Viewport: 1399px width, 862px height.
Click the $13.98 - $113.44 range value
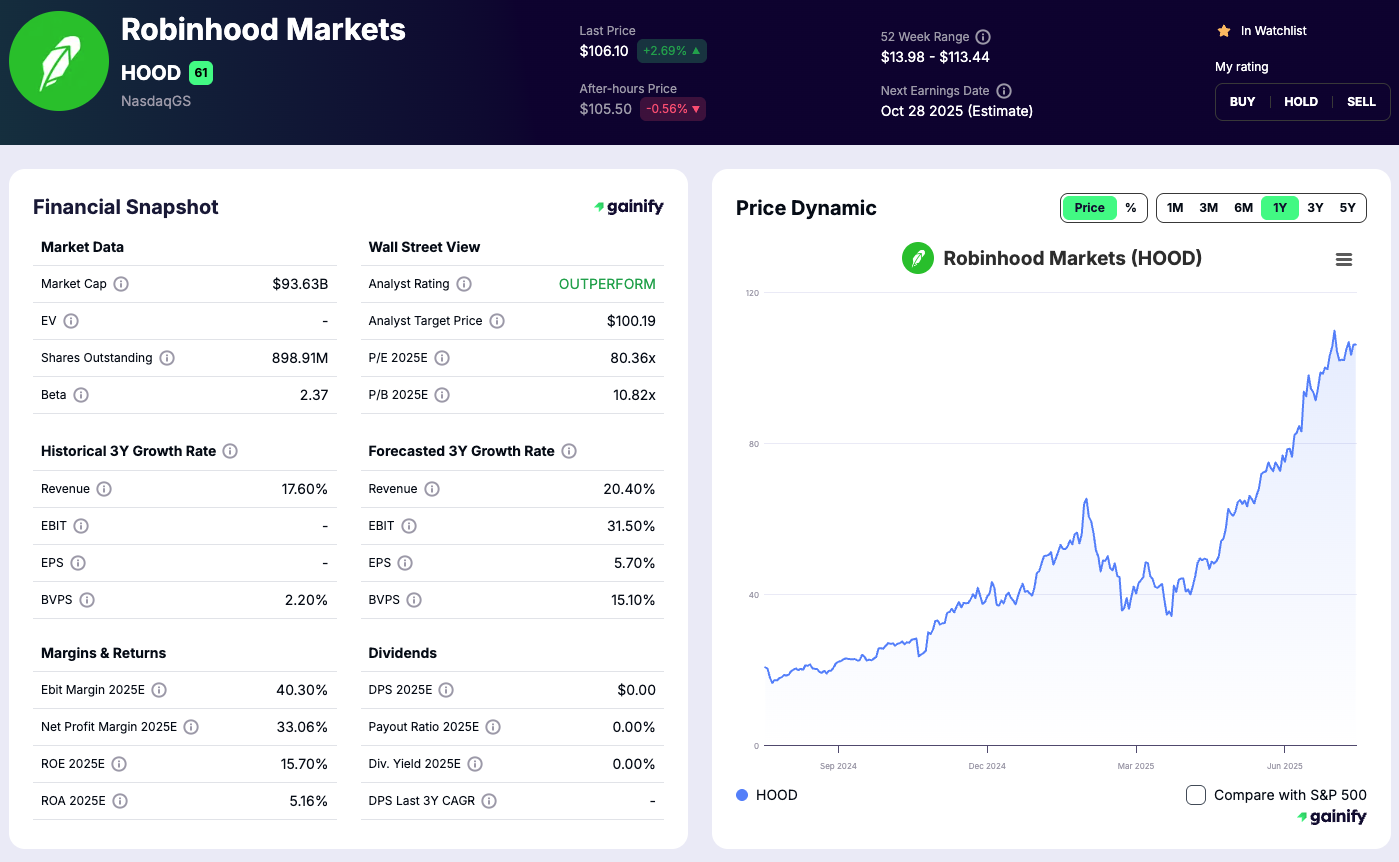pos(935,57)
